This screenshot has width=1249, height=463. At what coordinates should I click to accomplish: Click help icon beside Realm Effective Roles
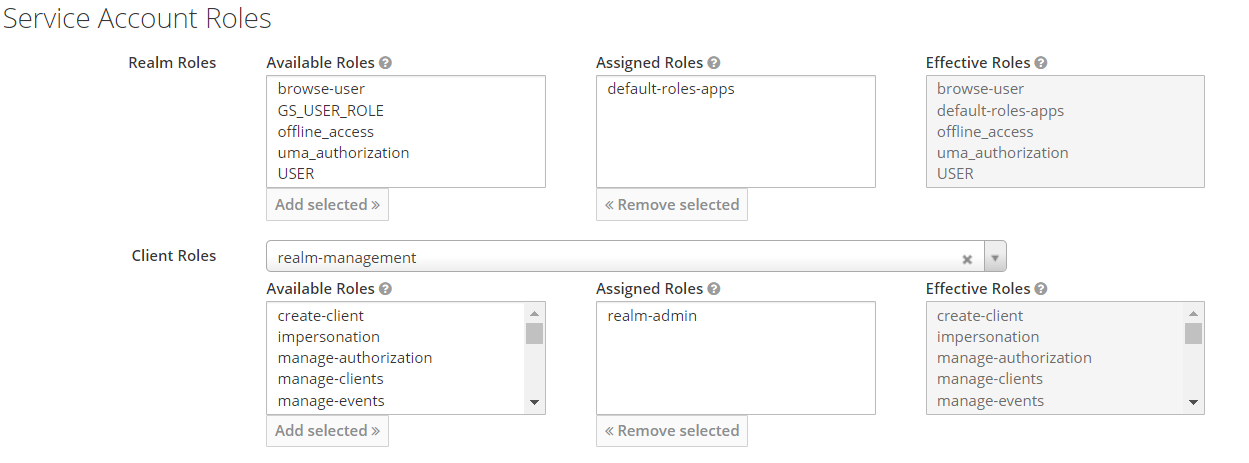coord(1041,63)
